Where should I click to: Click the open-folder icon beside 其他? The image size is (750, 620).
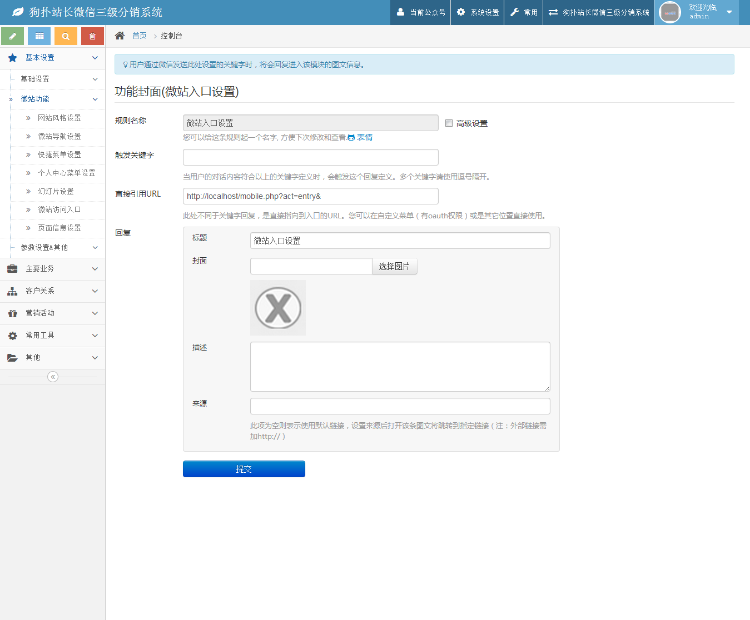point(12,358)
